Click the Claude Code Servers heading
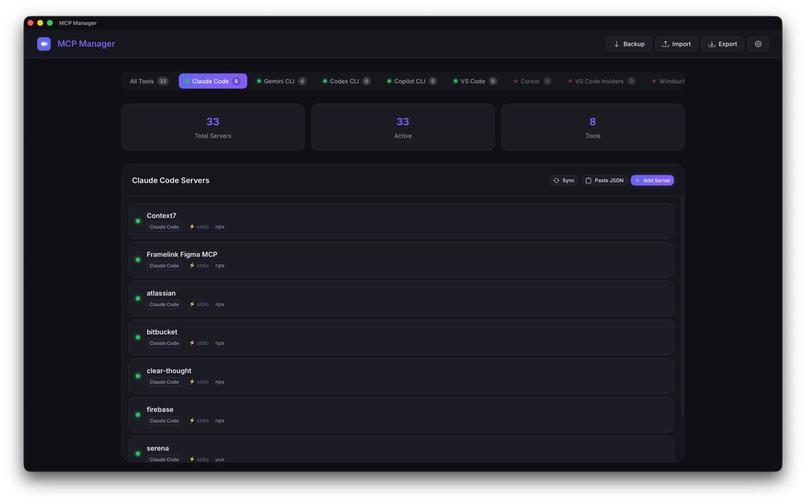806x503 pixels. click(x=171, y=180)
